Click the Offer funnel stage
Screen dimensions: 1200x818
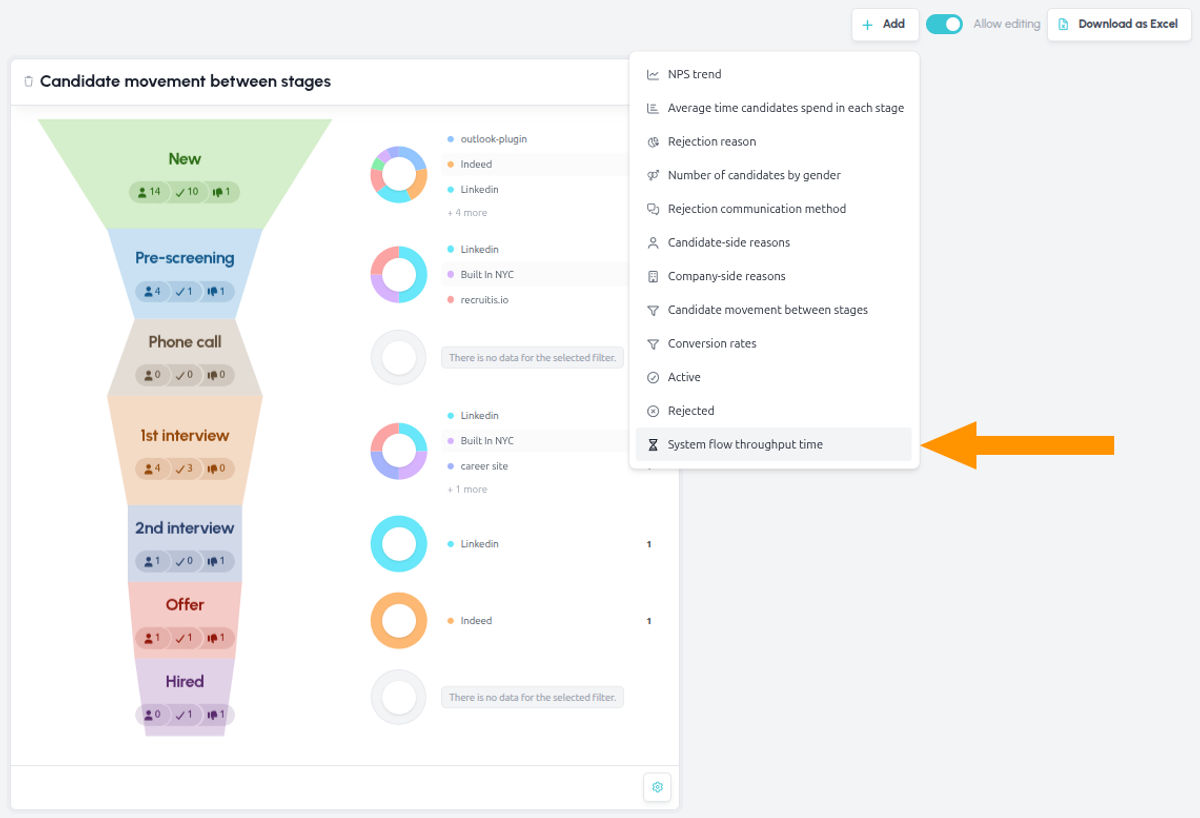tap(185, 620)
